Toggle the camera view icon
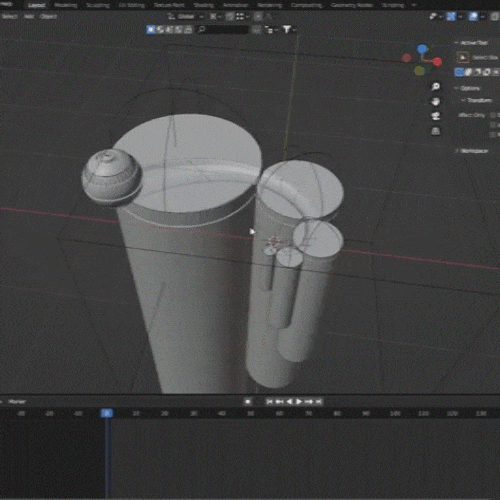Screen dimensions: 500x500 [x=435, y=116]
